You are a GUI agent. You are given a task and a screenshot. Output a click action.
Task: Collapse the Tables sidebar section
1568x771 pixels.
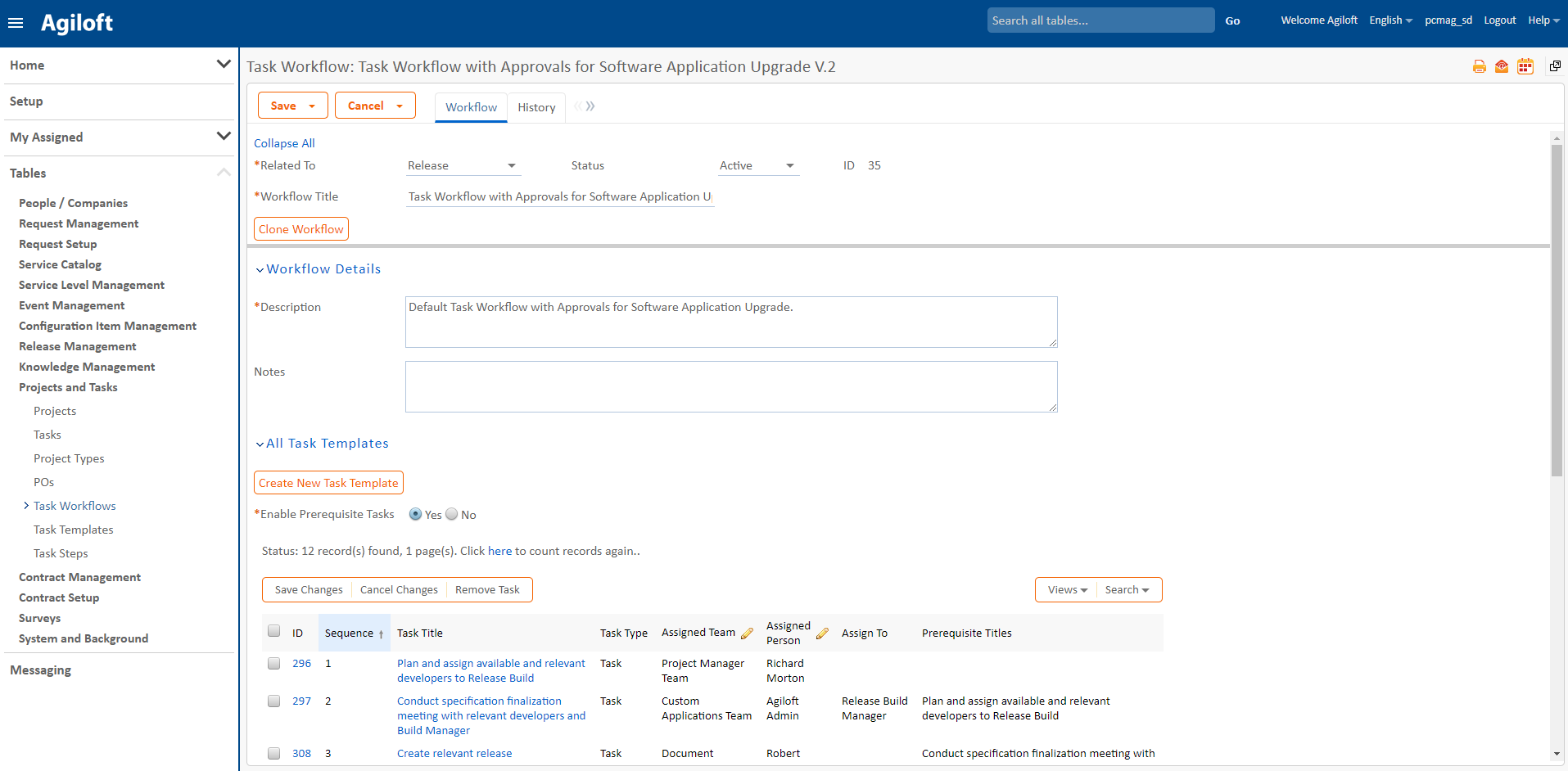tap(224, 172)
